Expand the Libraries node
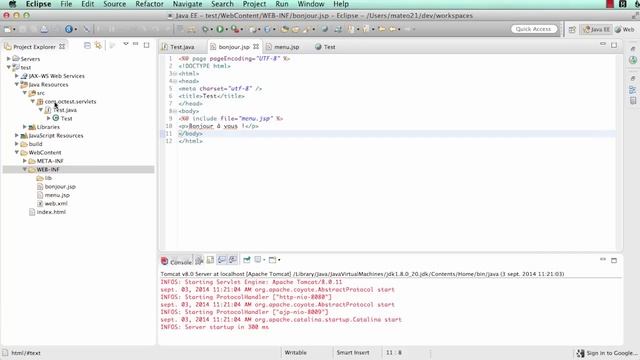Screen dimensions: 640x360 click(x=25, y=127)
